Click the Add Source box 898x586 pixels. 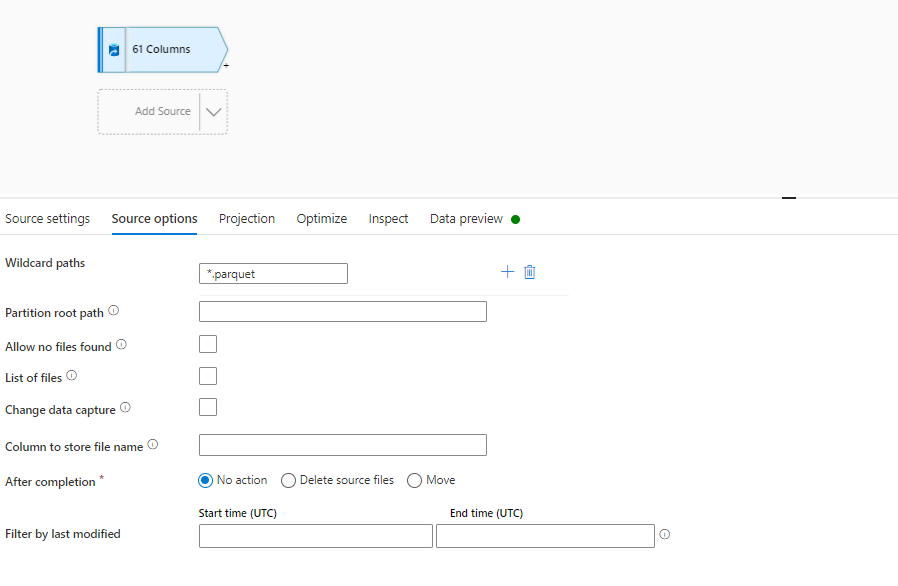[163, 112]
